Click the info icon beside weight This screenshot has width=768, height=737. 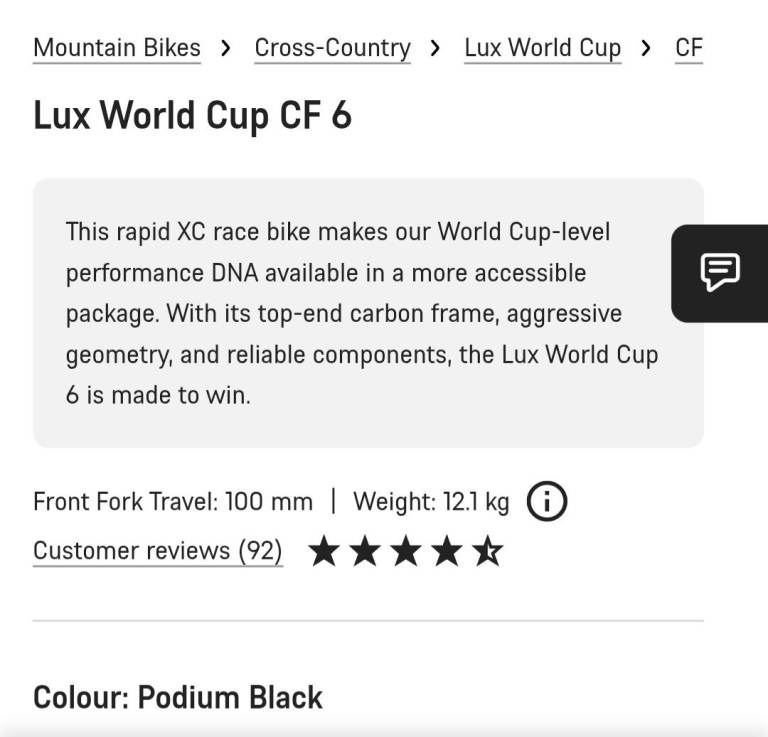[x=546, y=502]
